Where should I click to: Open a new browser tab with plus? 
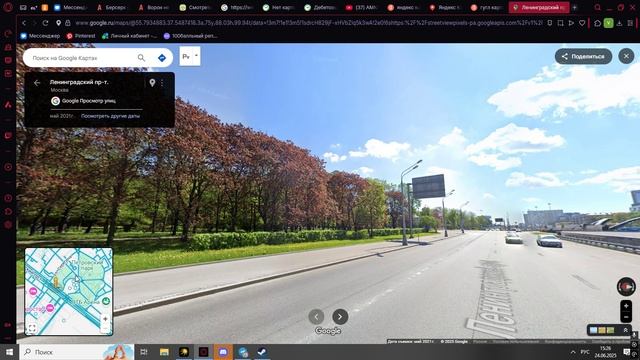click(x=574, y=7)
